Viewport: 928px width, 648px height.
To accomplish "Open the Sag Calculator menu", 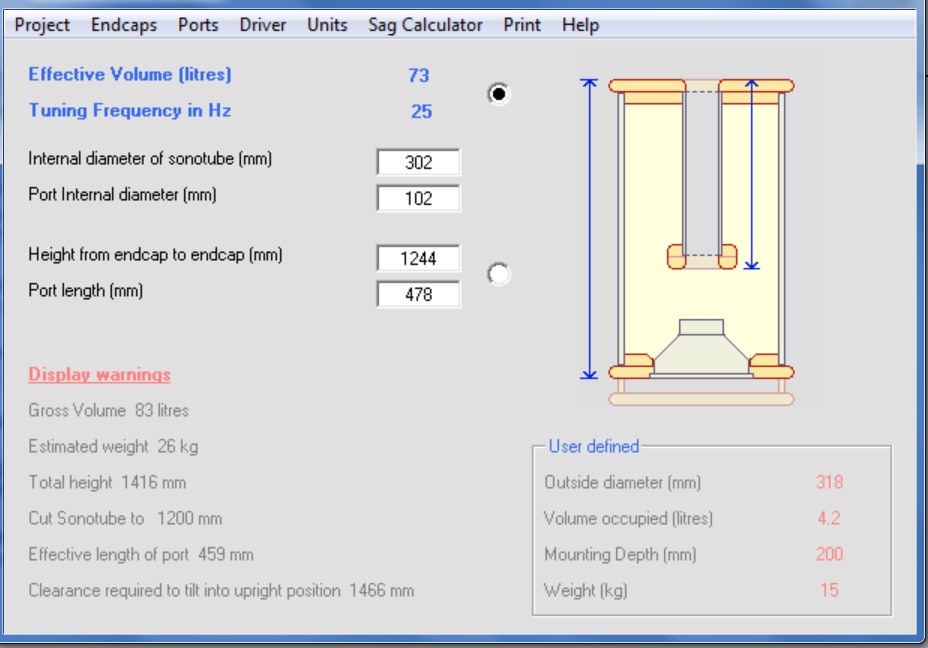I will (x=425, y=25).
